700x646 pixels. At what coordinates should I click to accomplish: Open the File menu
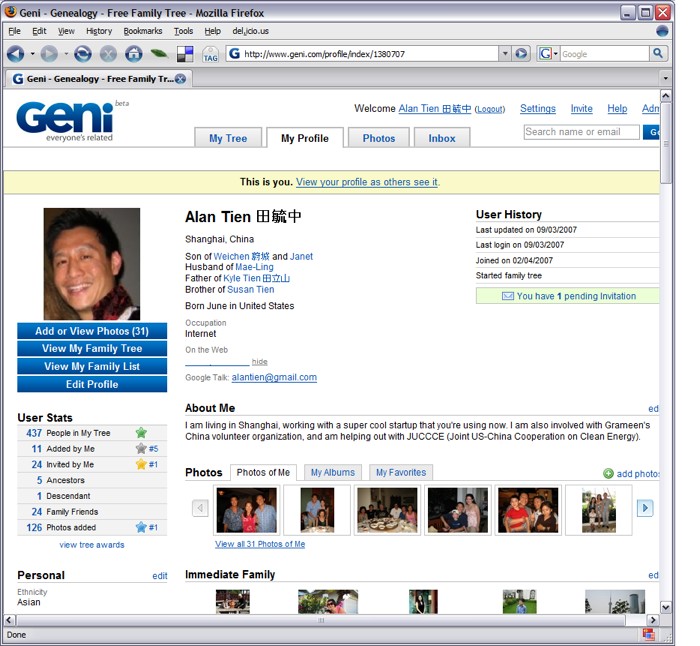[x=14, y=31]
